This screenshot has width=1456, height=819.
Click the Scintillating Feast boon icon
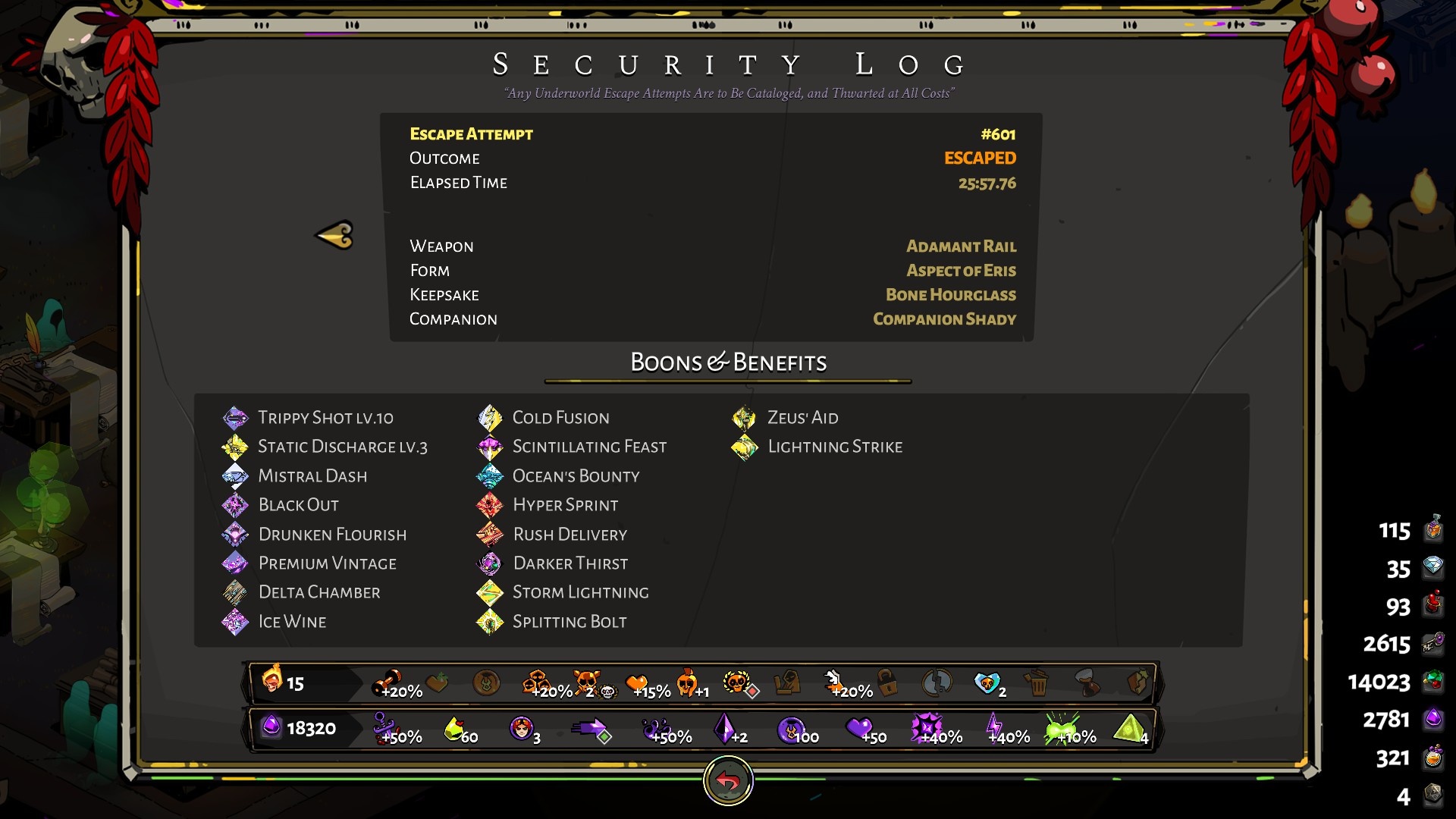pos(490,447)
